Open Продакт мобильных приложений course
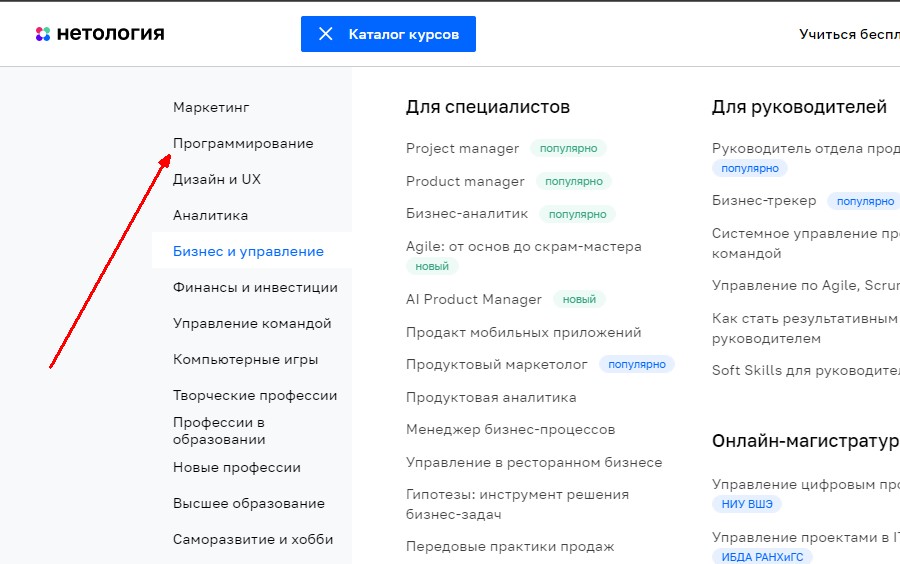 [523, 332]
